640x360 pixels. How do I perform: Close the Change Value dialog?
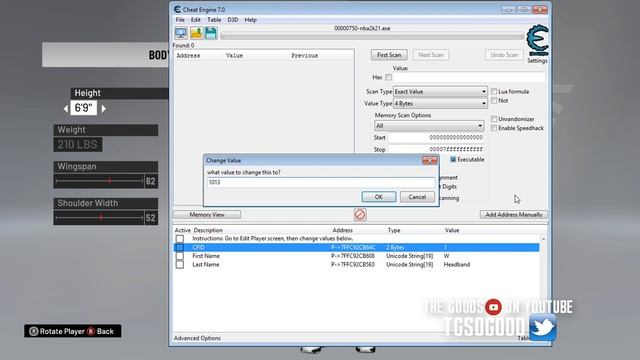pos(429,160)
